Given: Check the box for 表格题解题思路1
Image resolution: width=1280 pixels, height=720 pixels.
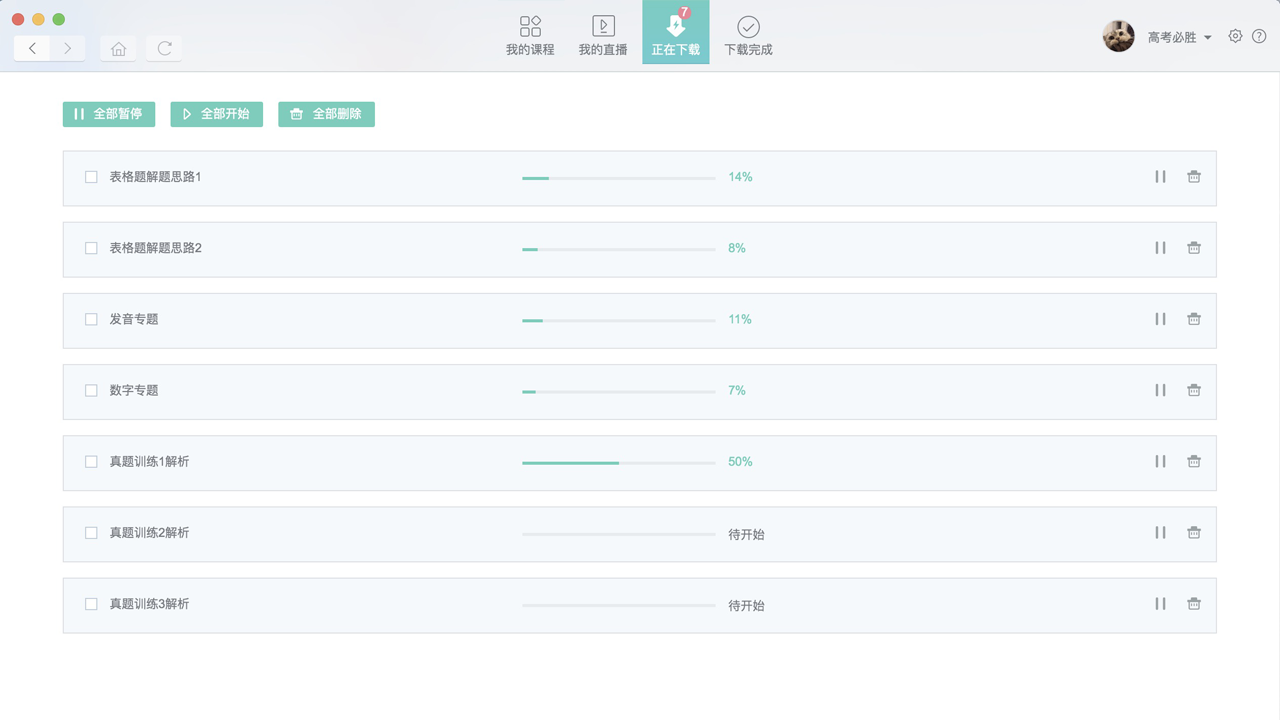Looking at the screenshot, I should [91, 177].
